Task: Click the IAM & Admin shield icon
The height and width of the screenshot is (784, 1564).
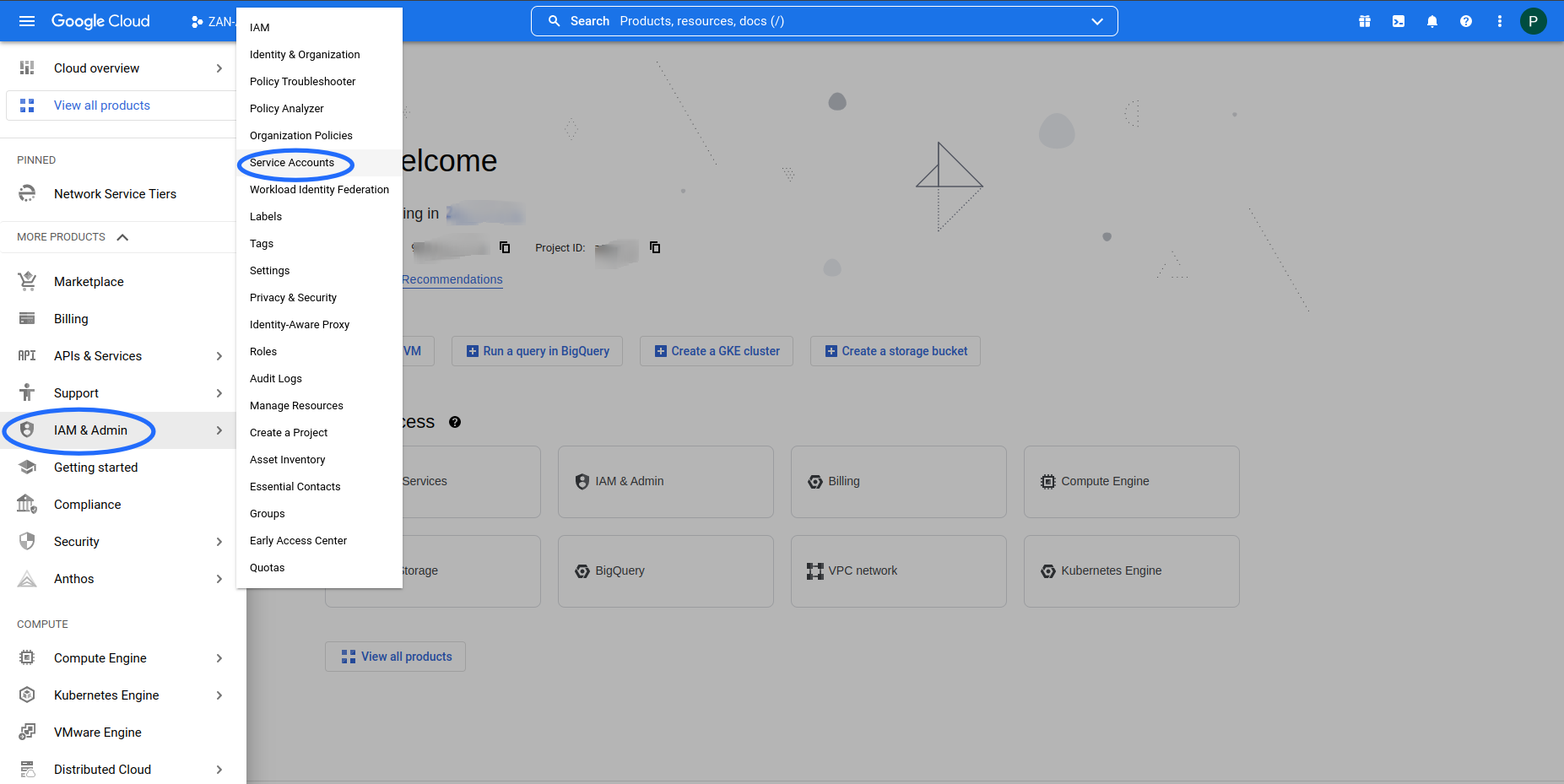Action: 27,430
